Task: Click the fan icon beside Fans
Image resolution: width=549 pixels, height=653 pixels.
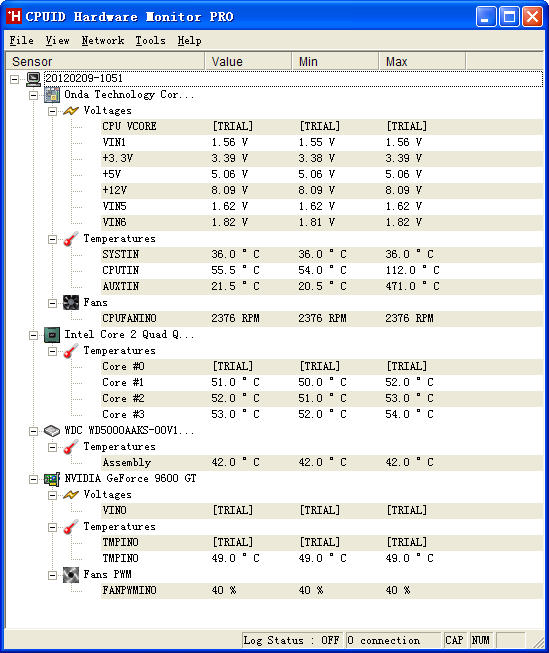Action: click(x=71, y=302)
